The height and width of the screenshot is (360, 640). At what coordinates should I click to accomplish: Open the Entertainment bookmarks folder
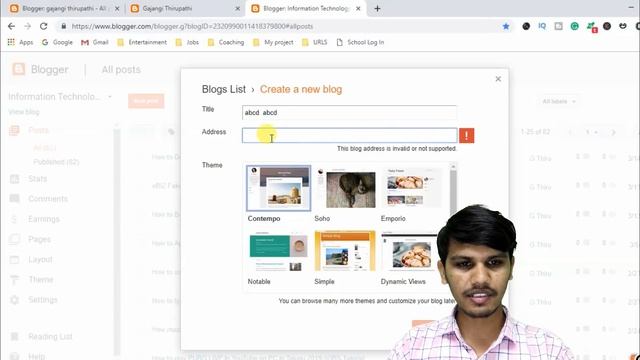point(142,42)
